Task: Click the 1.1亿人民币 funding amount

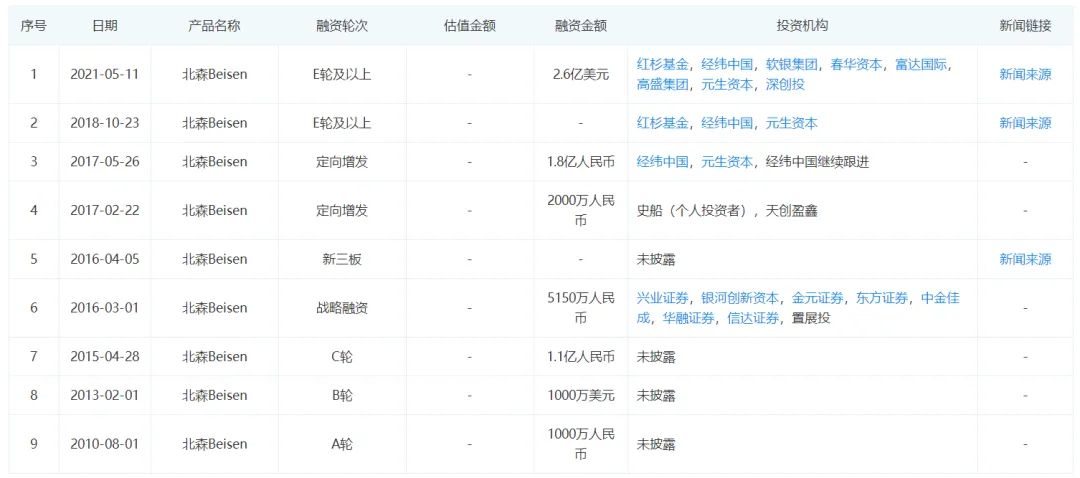Action: 581,357
